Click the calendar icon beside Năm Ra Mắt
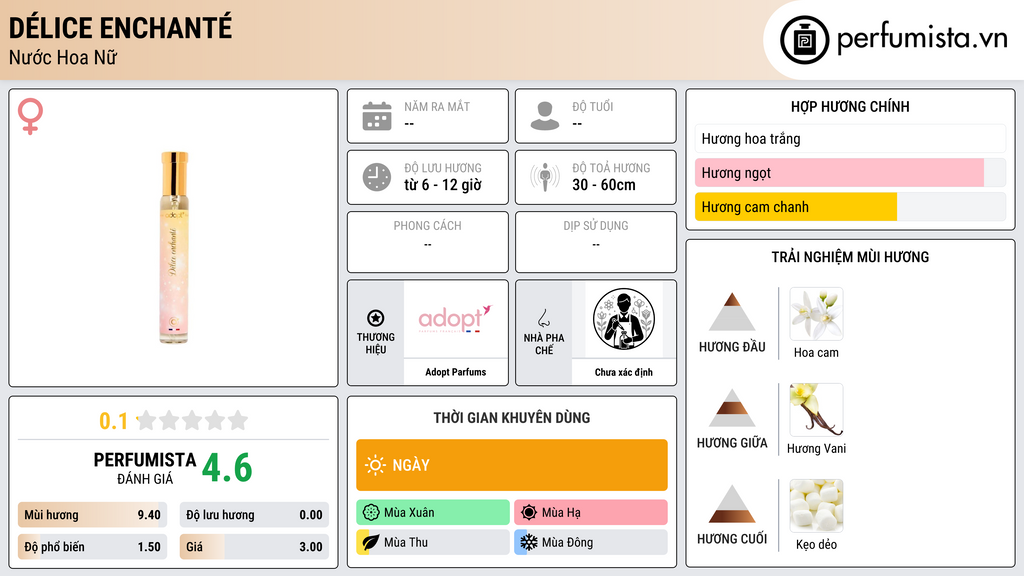 click(377, 116)
